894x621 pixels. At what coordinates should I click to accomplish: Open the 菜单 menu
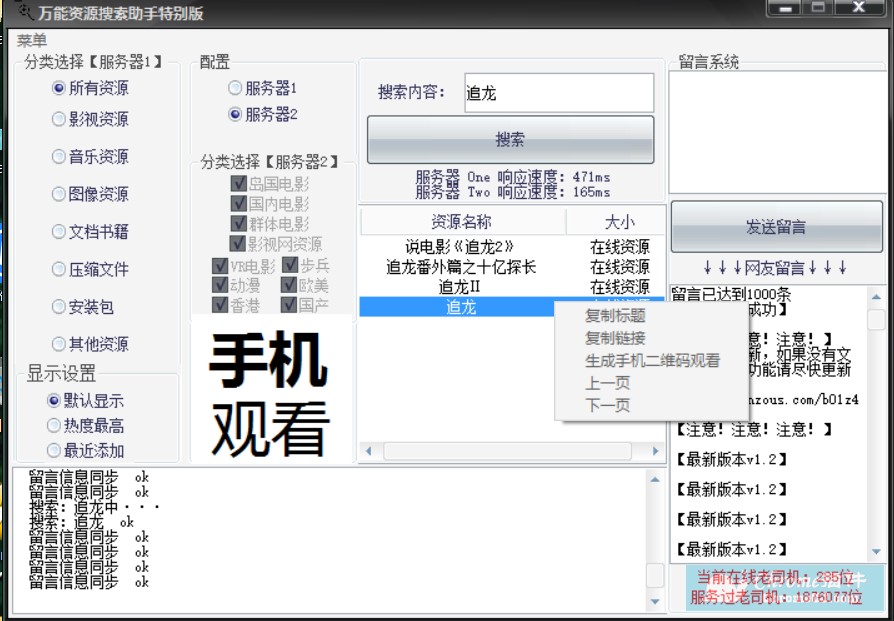[x=31, y=40]
